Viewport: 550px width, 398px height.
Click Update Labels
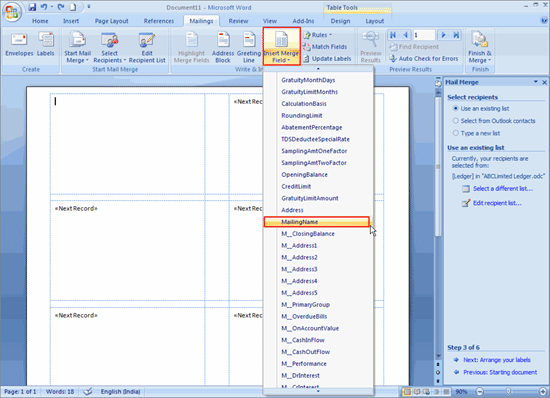click(327, 59)
